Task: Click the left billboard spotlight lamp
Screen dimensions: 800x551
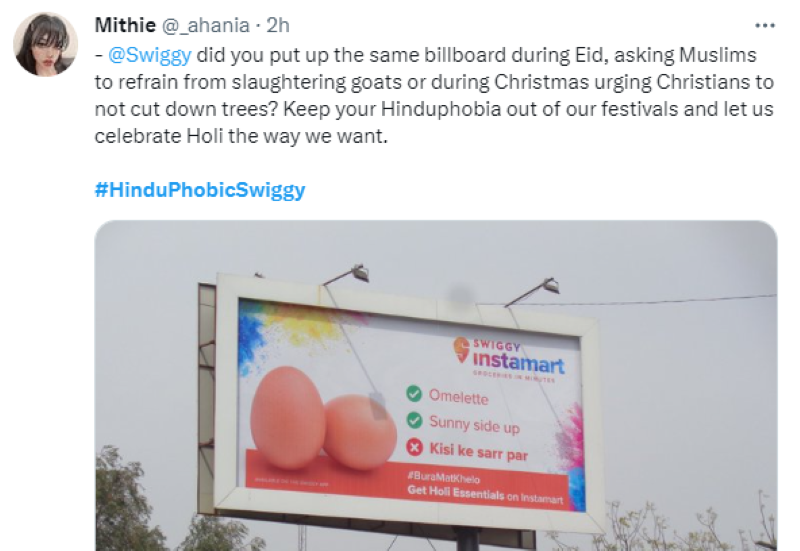Action: pyautogui.click(x=360, y=273)
